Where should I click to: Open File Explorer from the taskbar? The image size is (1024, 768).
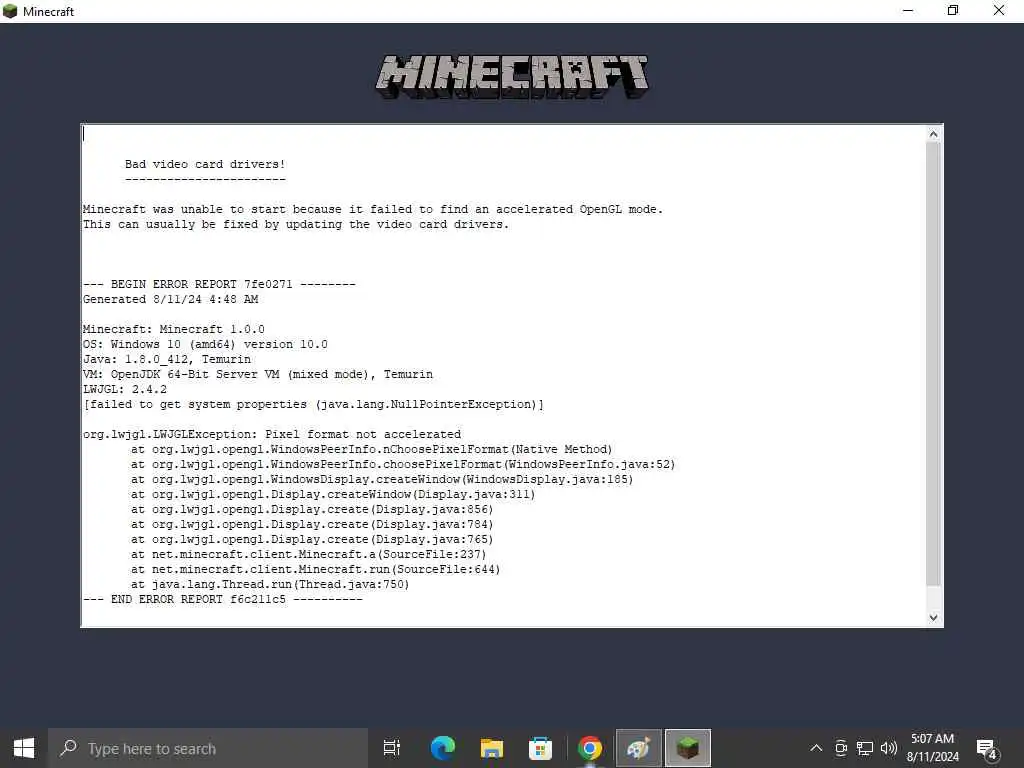[492, 748]
